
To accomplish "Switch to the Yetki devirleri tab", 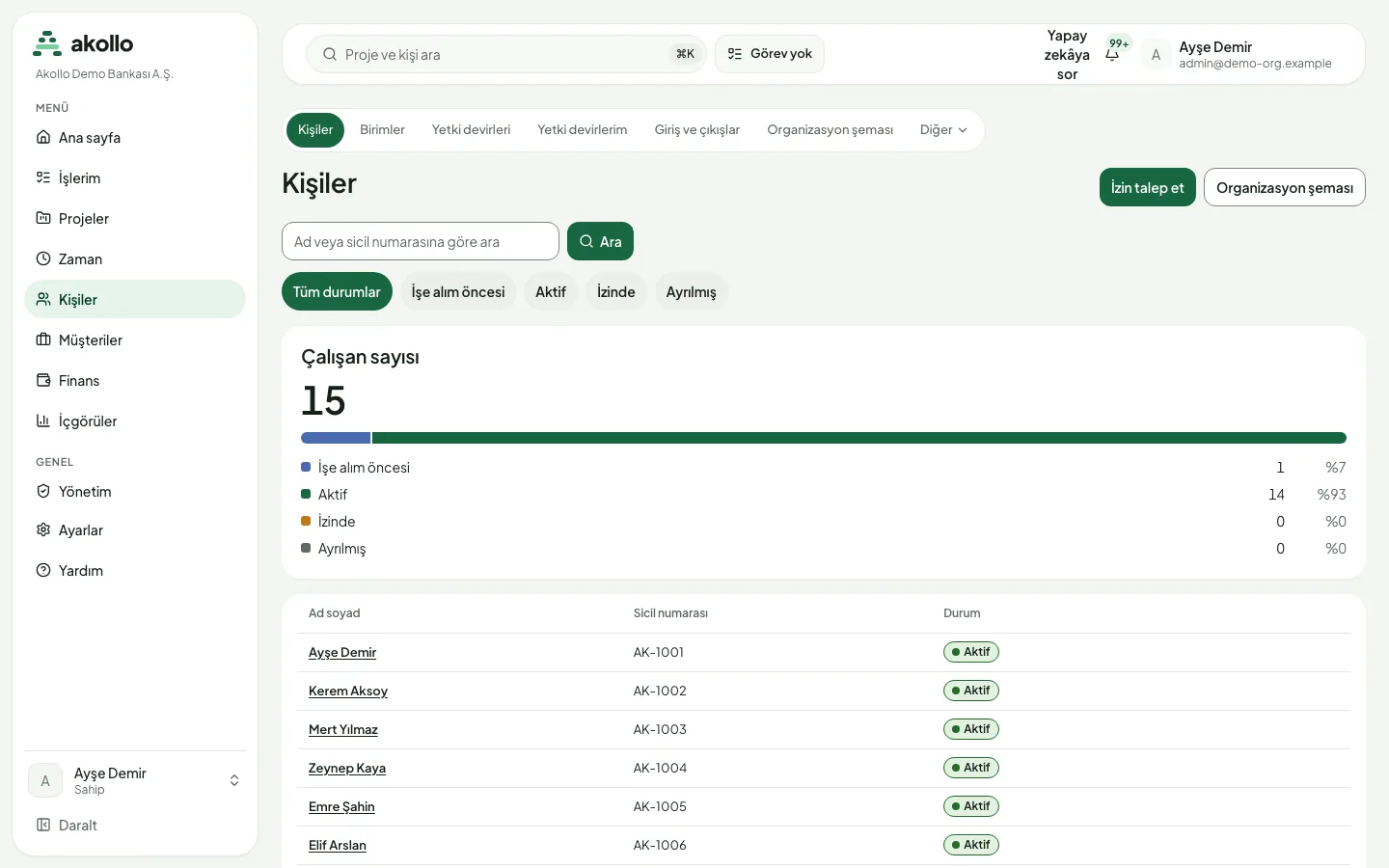I will tap(471, 129).
